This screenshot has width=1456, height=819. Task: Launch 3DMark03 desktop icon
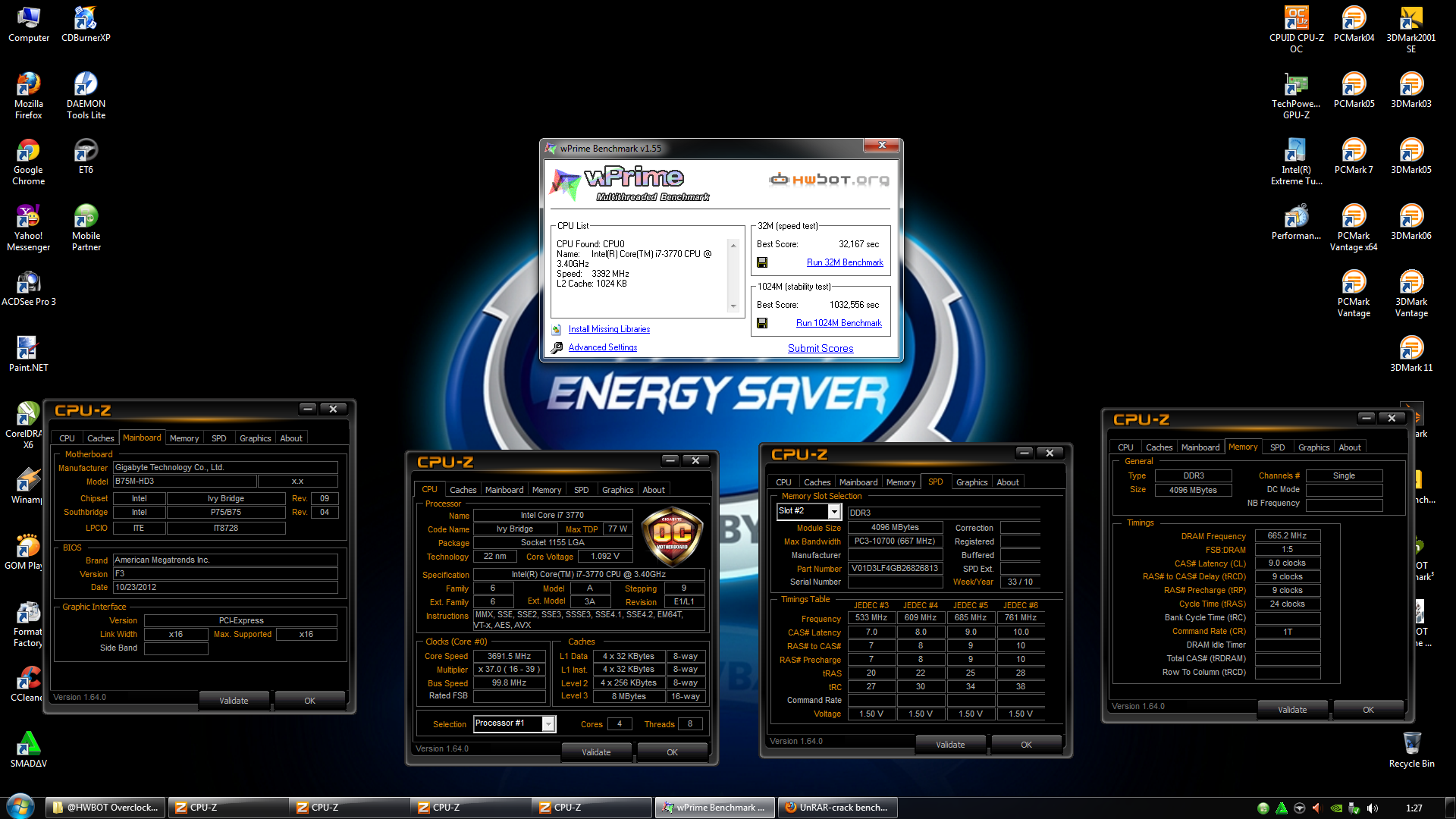[1411, 90]
